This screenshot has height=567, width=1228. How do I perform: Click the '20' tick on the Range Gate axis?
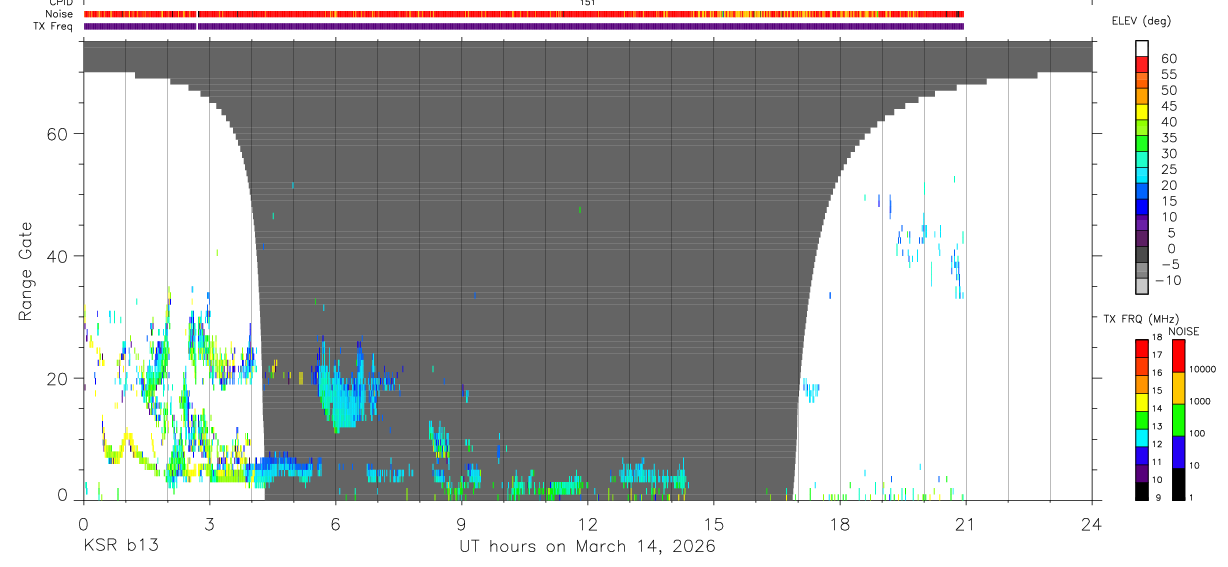[x=59, y=378]
